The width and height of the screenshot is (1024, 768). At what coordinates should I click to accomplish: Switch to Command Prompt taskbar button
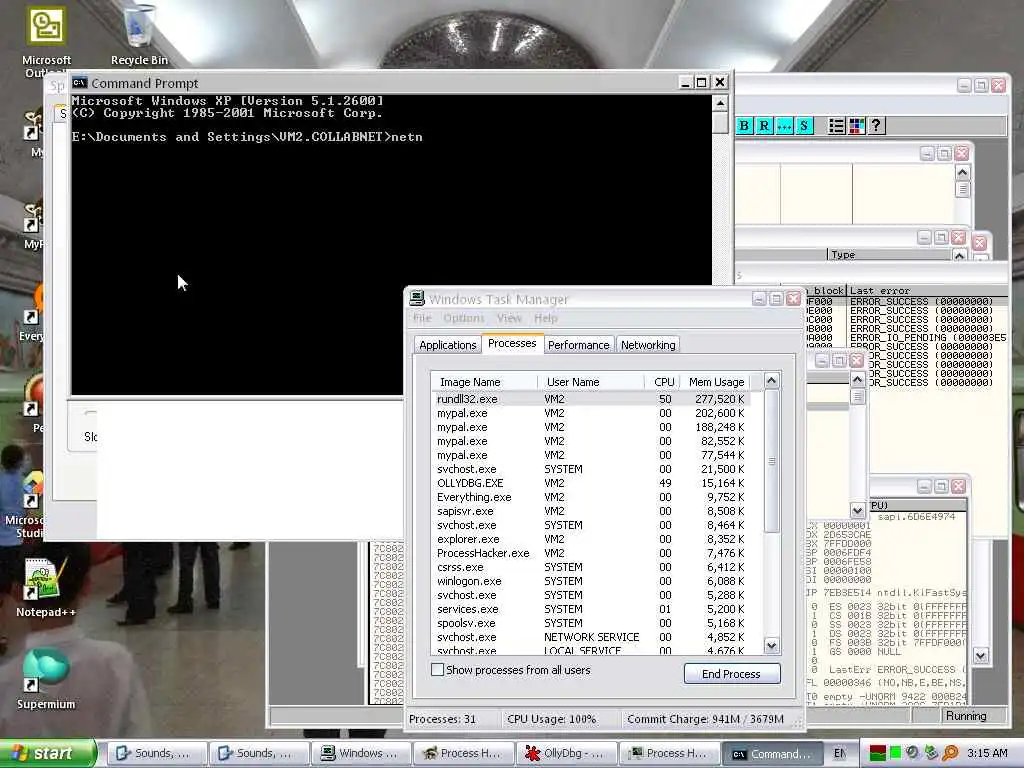click(x=771, y=753)
